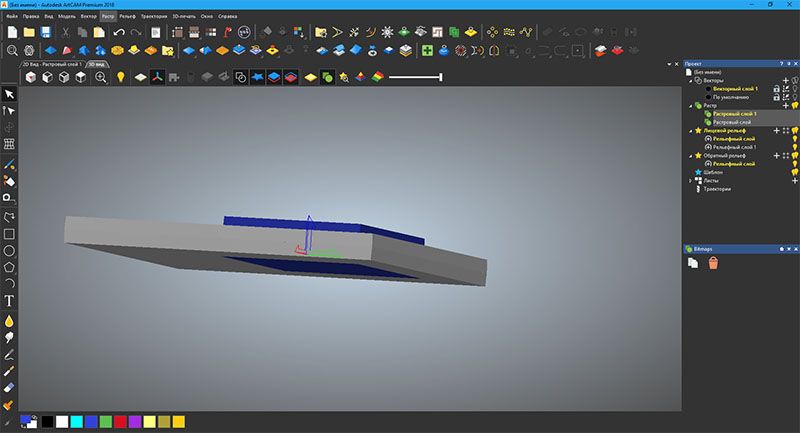Toggle lock on По умолчанию layer

click(x=777, y=97)
